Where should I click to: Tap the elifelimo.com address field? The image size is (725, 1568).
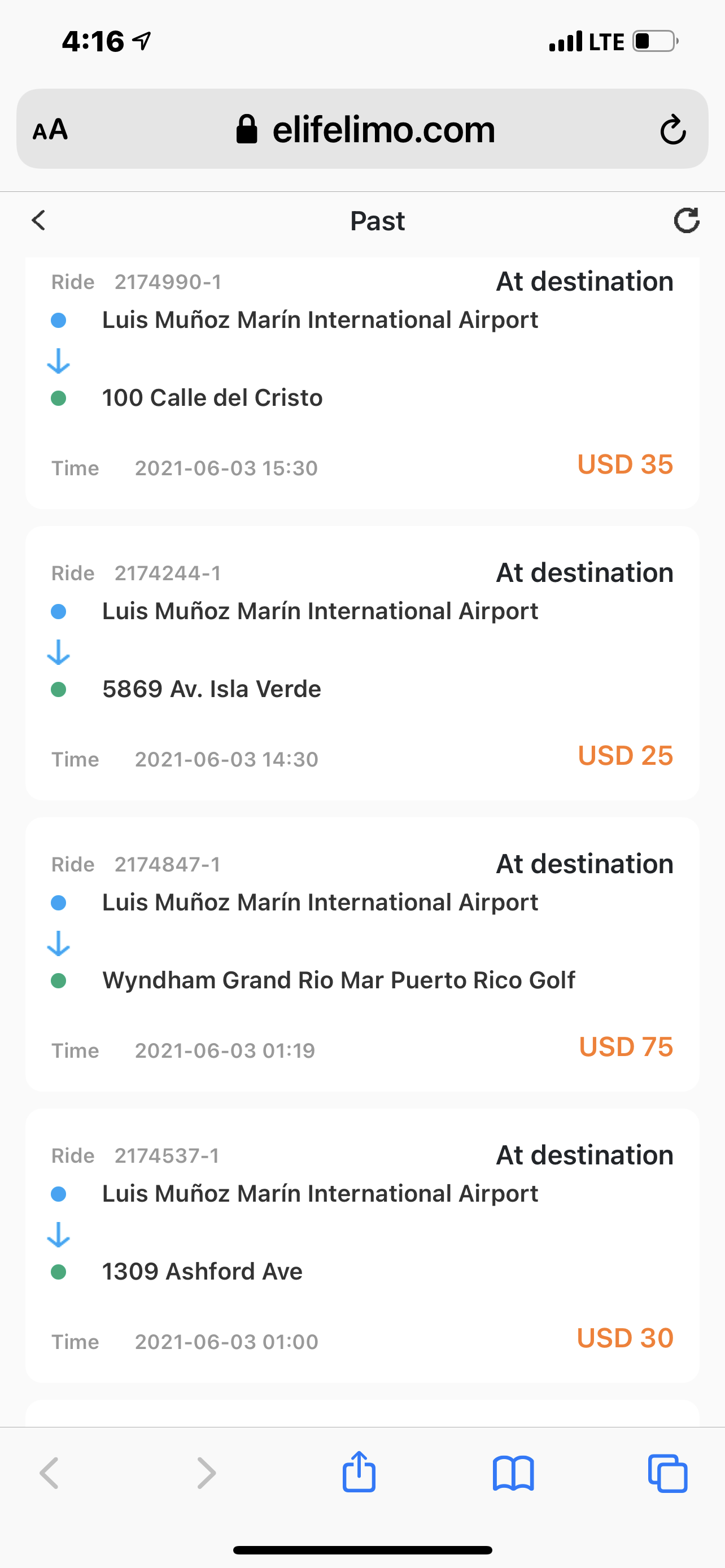[x=362, y=129]
